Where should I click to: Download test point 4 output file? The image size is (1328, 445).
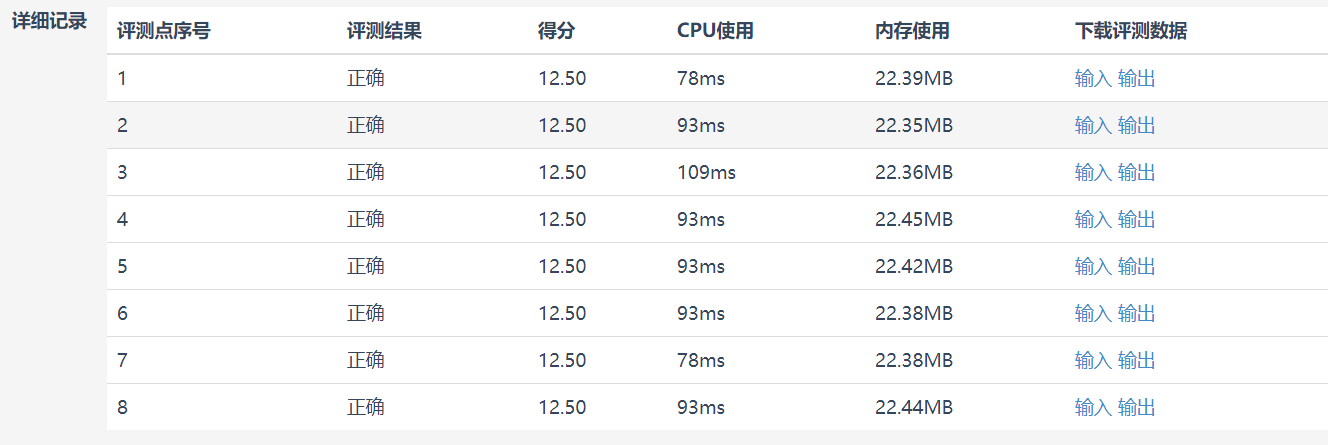1136,219
